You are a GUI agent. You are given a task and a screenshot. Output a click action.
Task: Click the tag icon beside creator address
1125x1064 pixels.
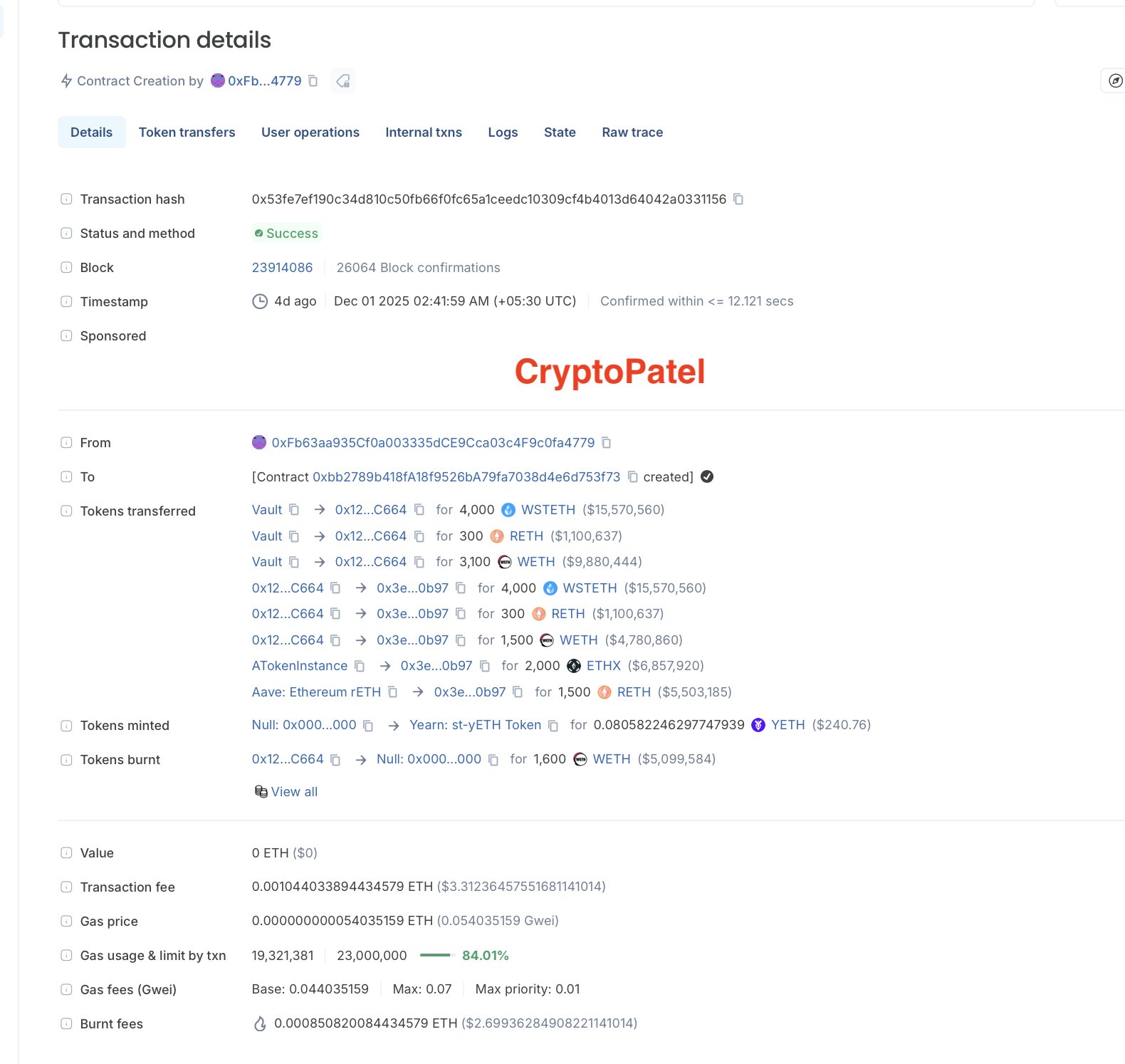point(343,81)
